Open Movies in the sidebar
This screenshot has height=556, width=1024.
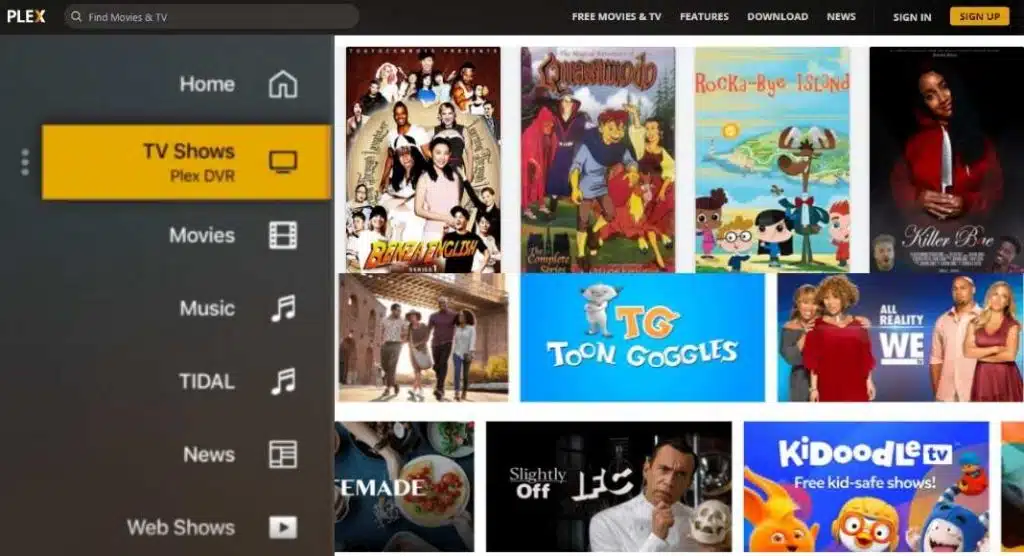202,235
